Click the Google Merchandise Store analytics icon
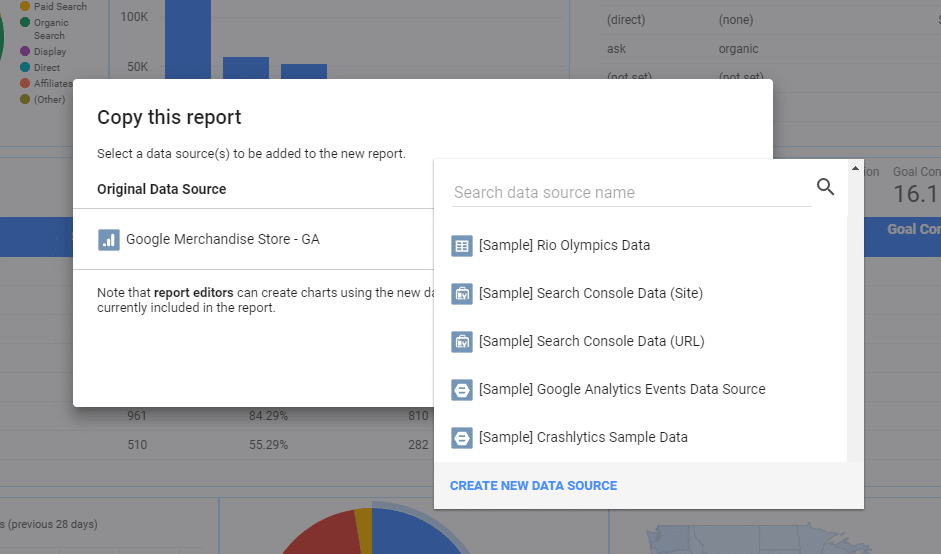 tap(109, 239)
